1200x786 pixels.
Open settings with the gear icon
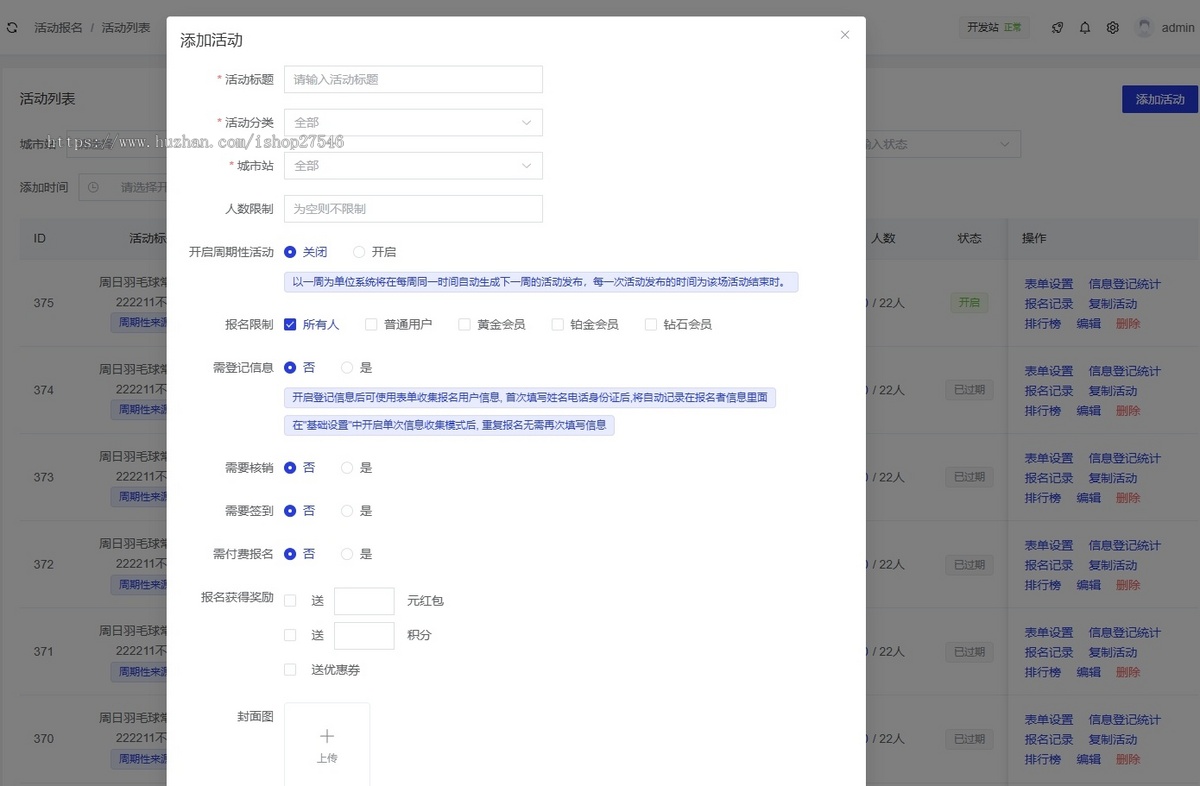pos(1113,27)
